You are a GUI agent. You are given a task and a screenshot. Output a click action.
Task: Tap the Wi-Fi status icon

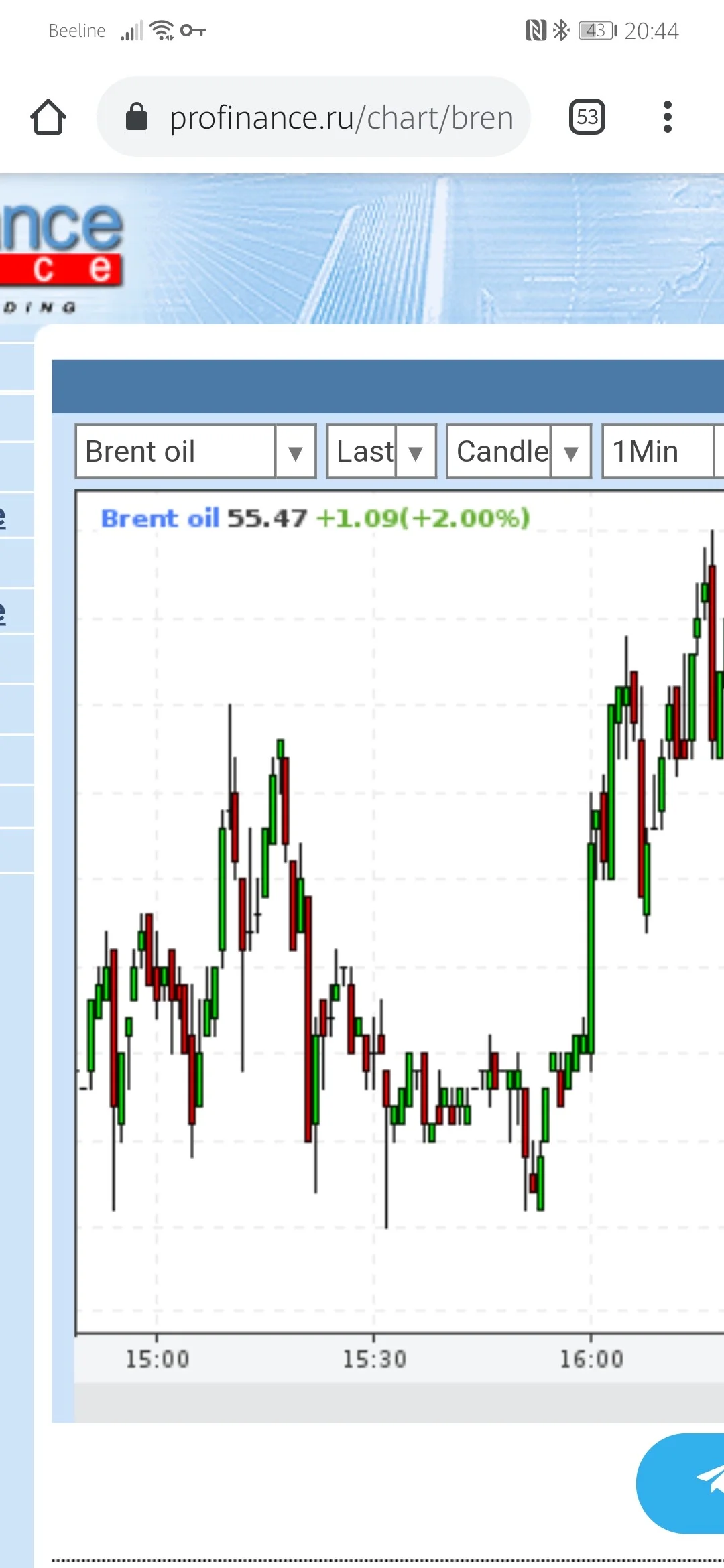click(162, 30)
